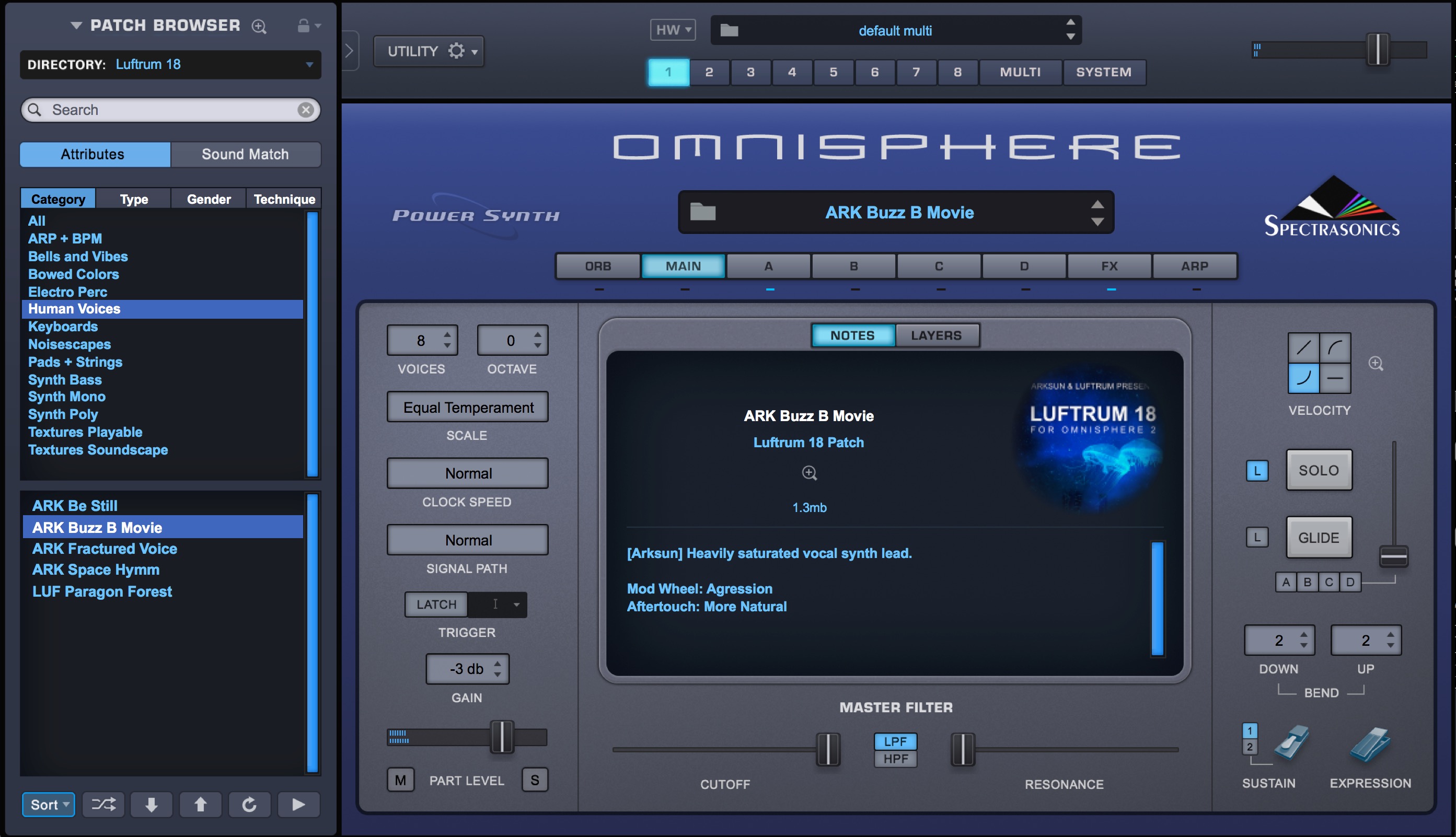Click the shuffle patches icon
The width and height of the screenshot is (1456, 837).
tap(103, 804)
